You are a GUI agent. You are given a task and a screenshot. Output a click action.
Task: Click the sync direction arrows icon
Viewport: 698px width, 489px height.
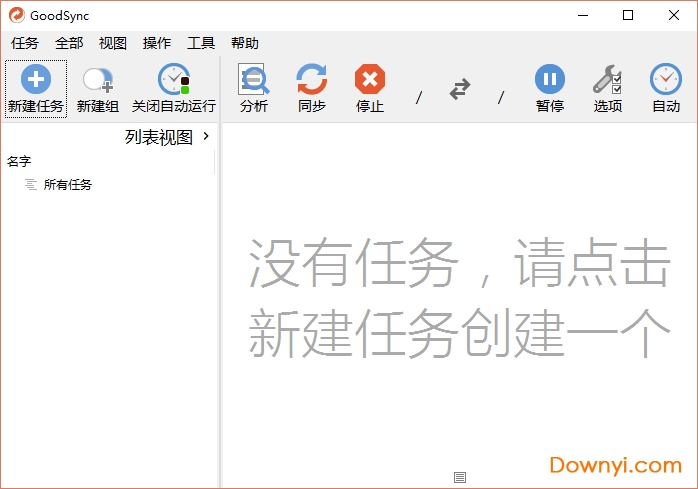click(x=460, y=90)
